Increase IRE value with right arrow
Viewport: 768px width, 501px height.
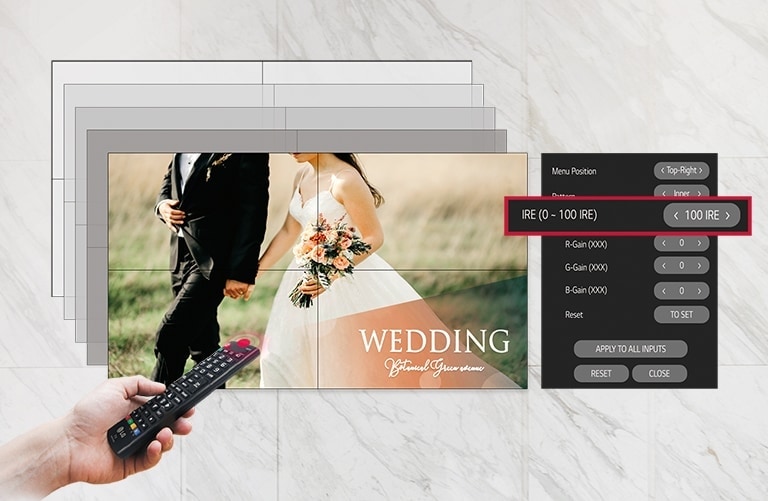(x=728, y=215)
